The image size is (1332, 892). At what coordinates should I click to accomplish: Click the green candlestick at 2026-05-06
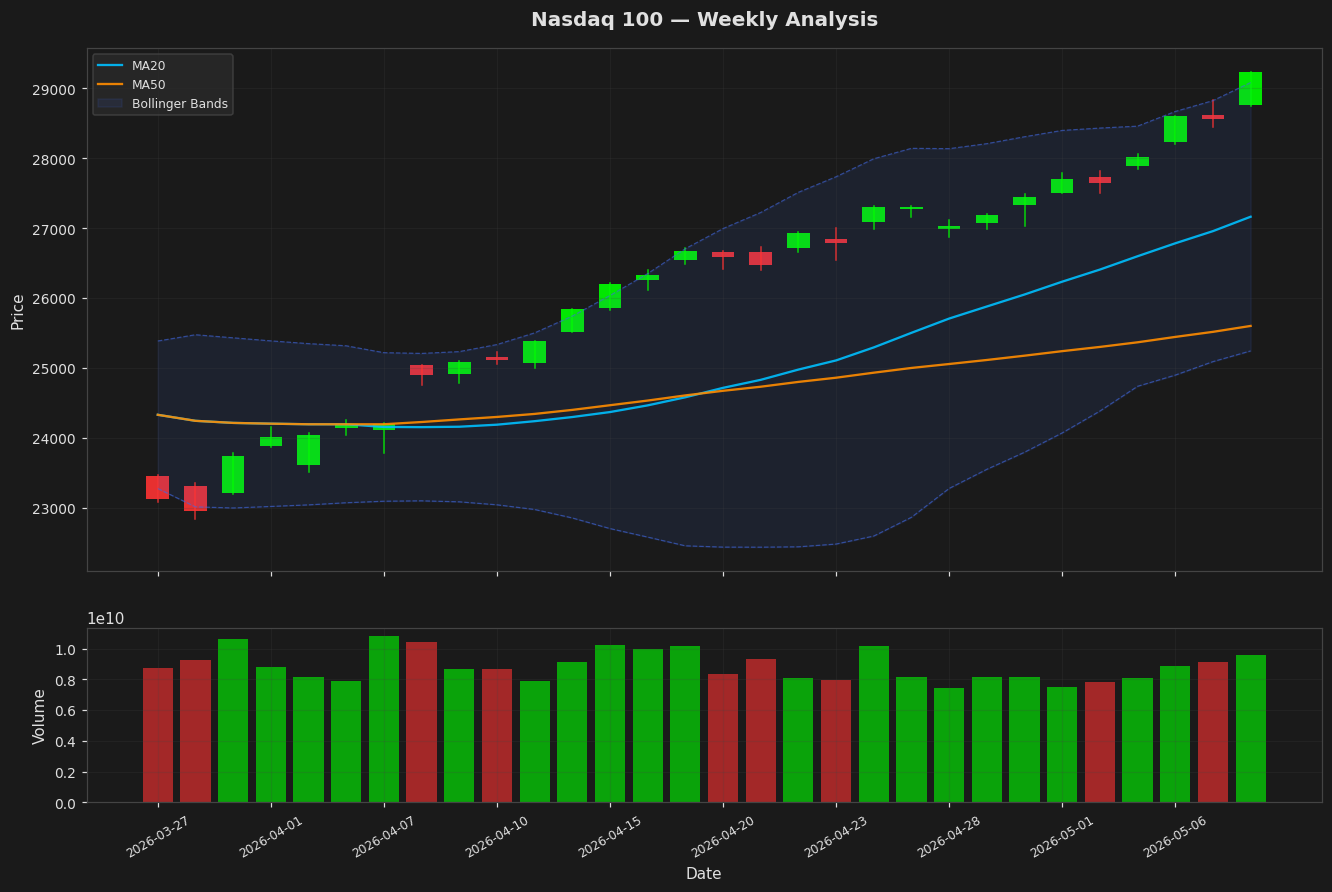[x=1175, y=129]
